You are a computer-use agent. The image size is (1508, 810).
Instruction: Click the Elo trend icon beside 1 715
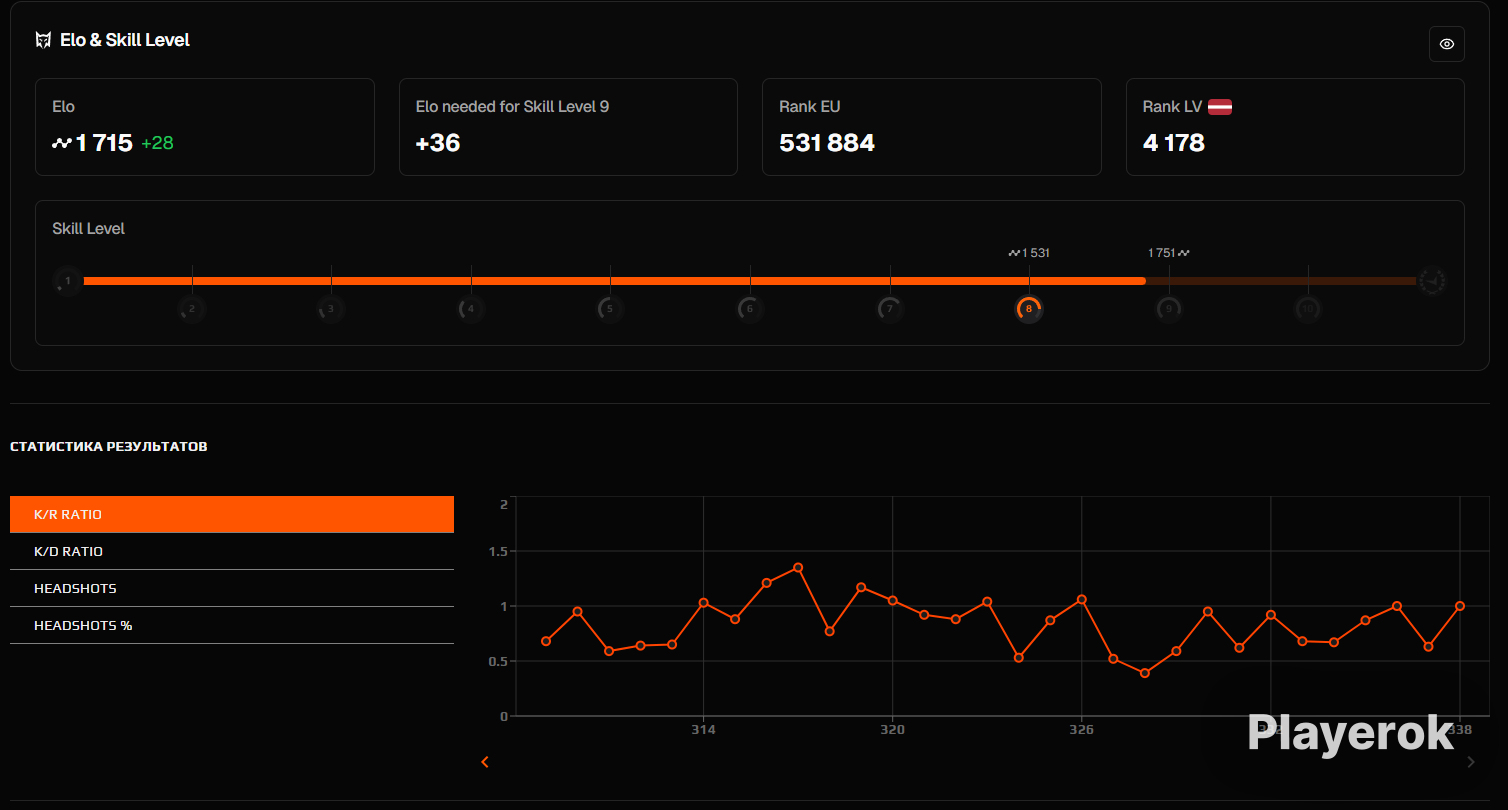point(62,143)
